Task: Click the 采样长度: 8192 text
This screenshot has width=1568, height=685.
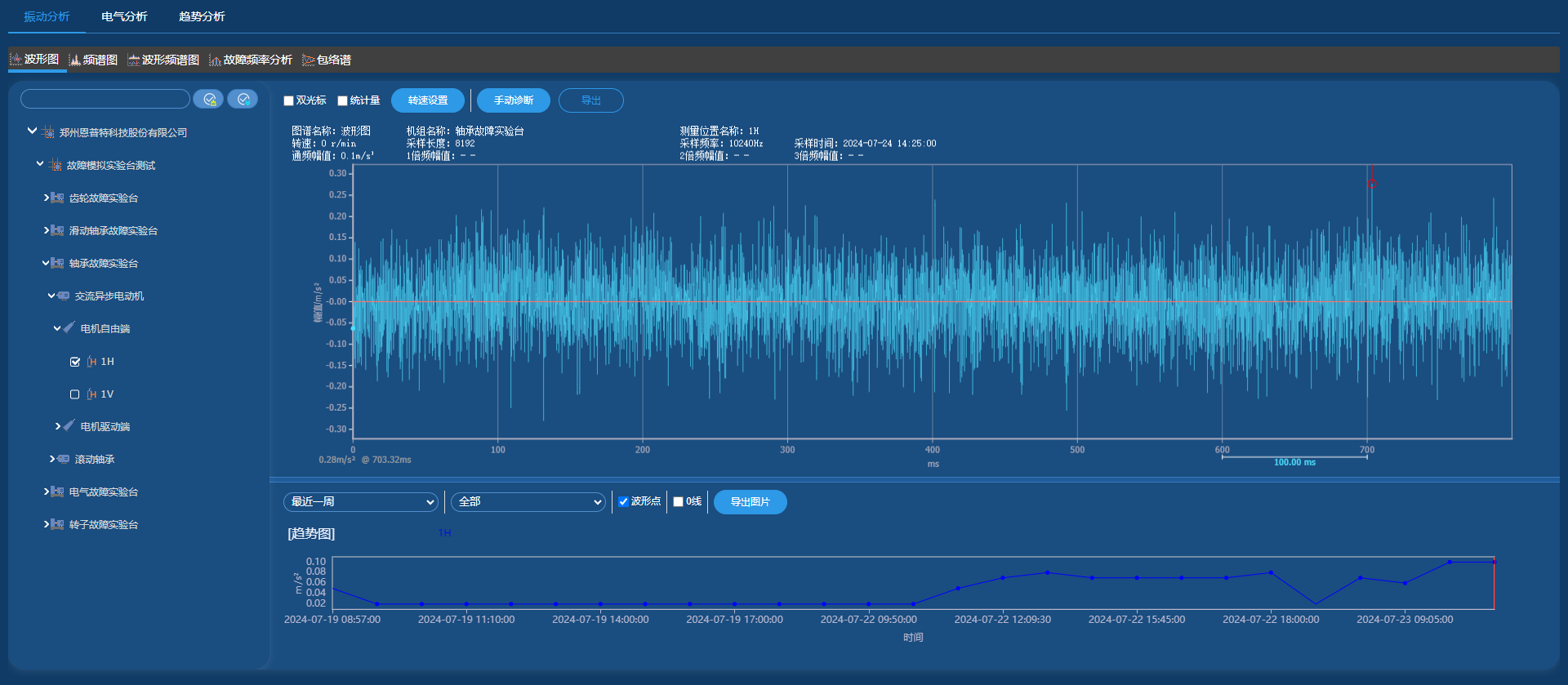Action: 440,144
